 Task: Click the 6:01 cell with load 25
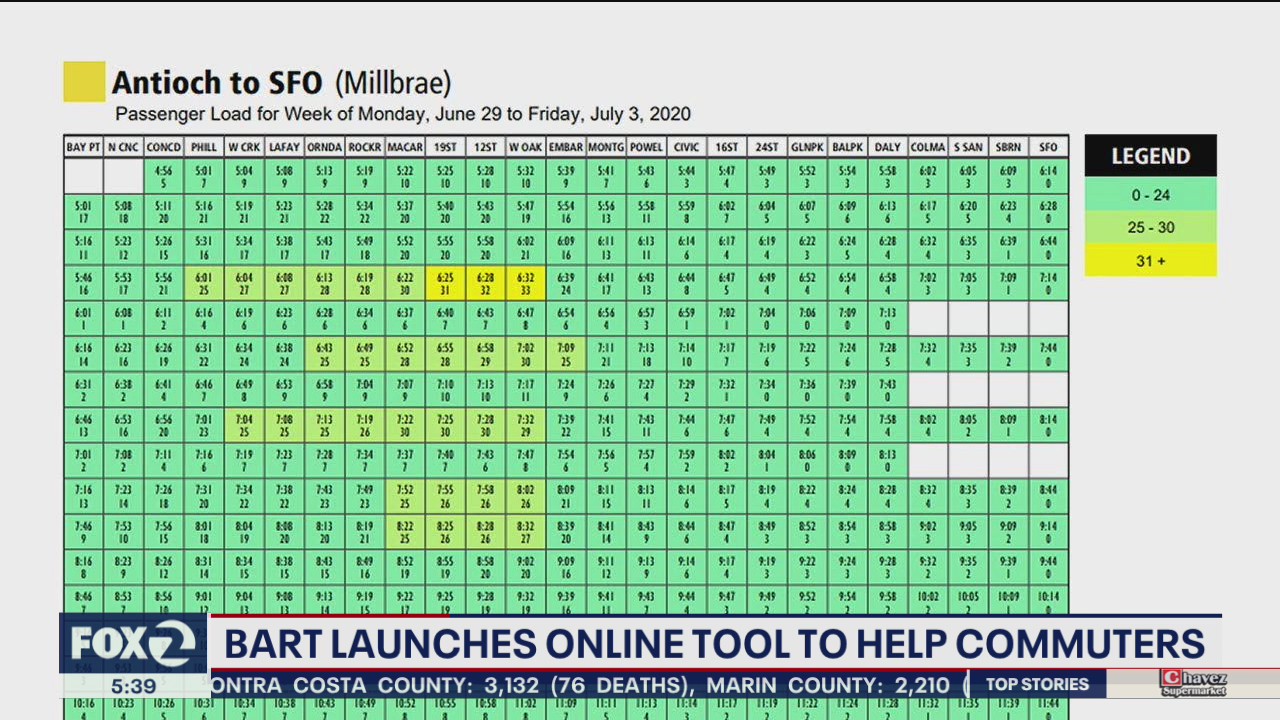click(x=204, y=284)
